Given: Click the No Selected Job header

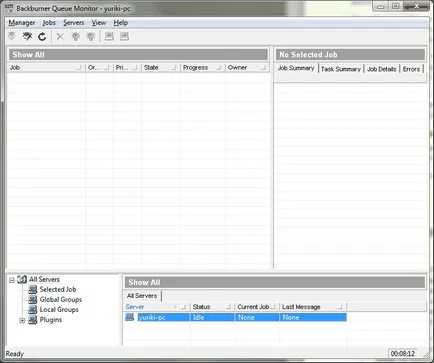Looking at the screenshot, I should point(350,55).
